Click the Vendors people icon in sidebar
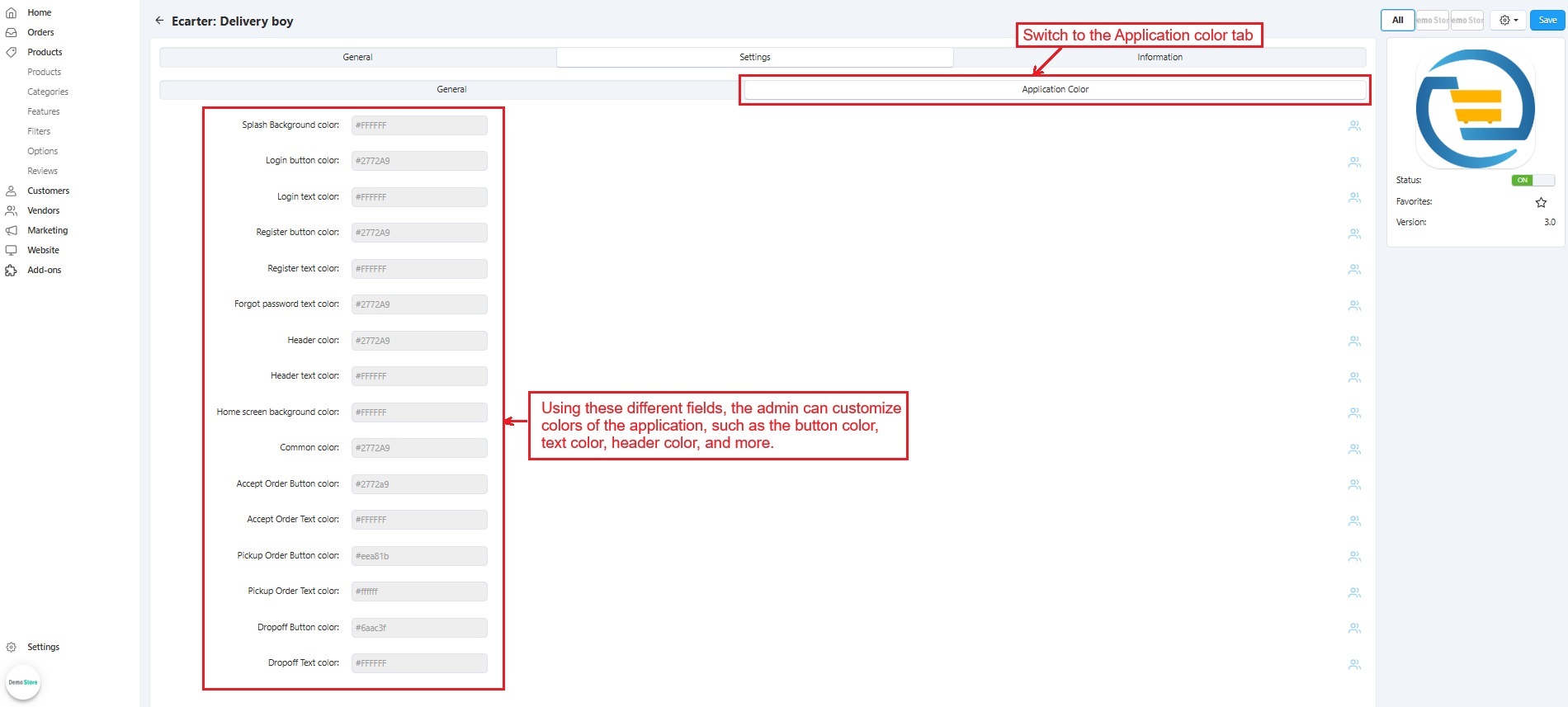 (12, 210)
